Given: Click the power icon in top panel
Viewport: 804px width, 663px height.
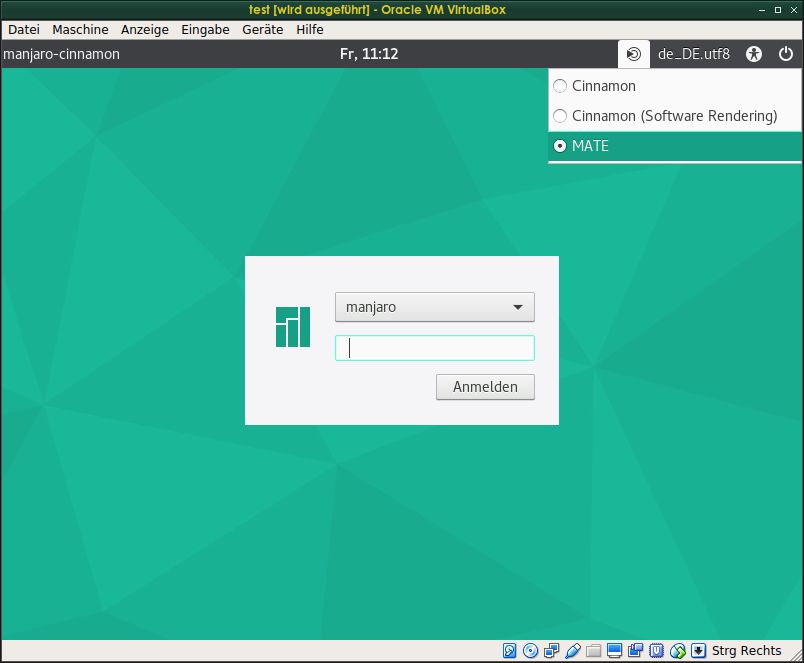Looking at the screenshot, I should click(x=785, y=54).
